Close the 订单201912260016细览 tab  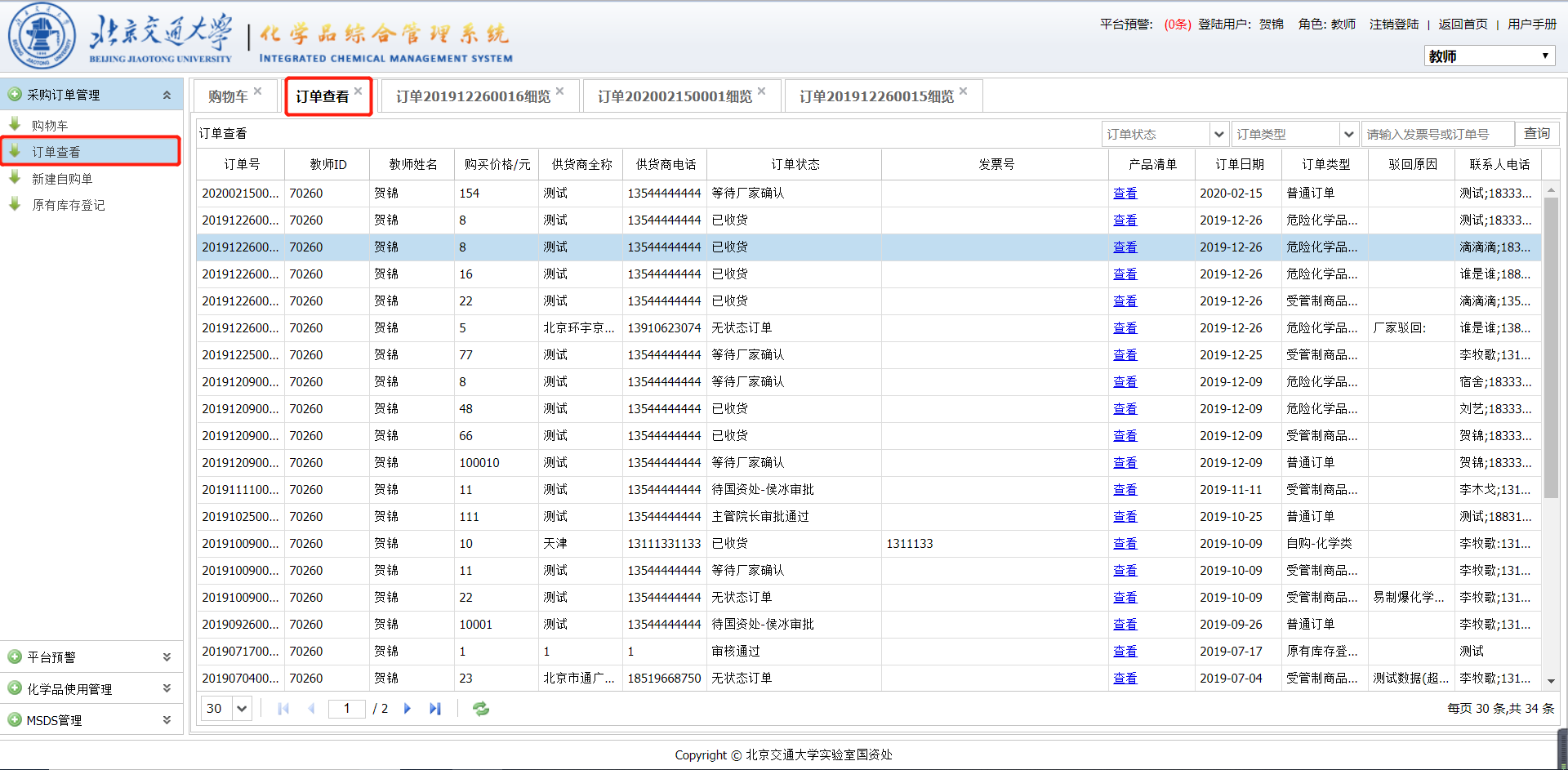[559, 91]
